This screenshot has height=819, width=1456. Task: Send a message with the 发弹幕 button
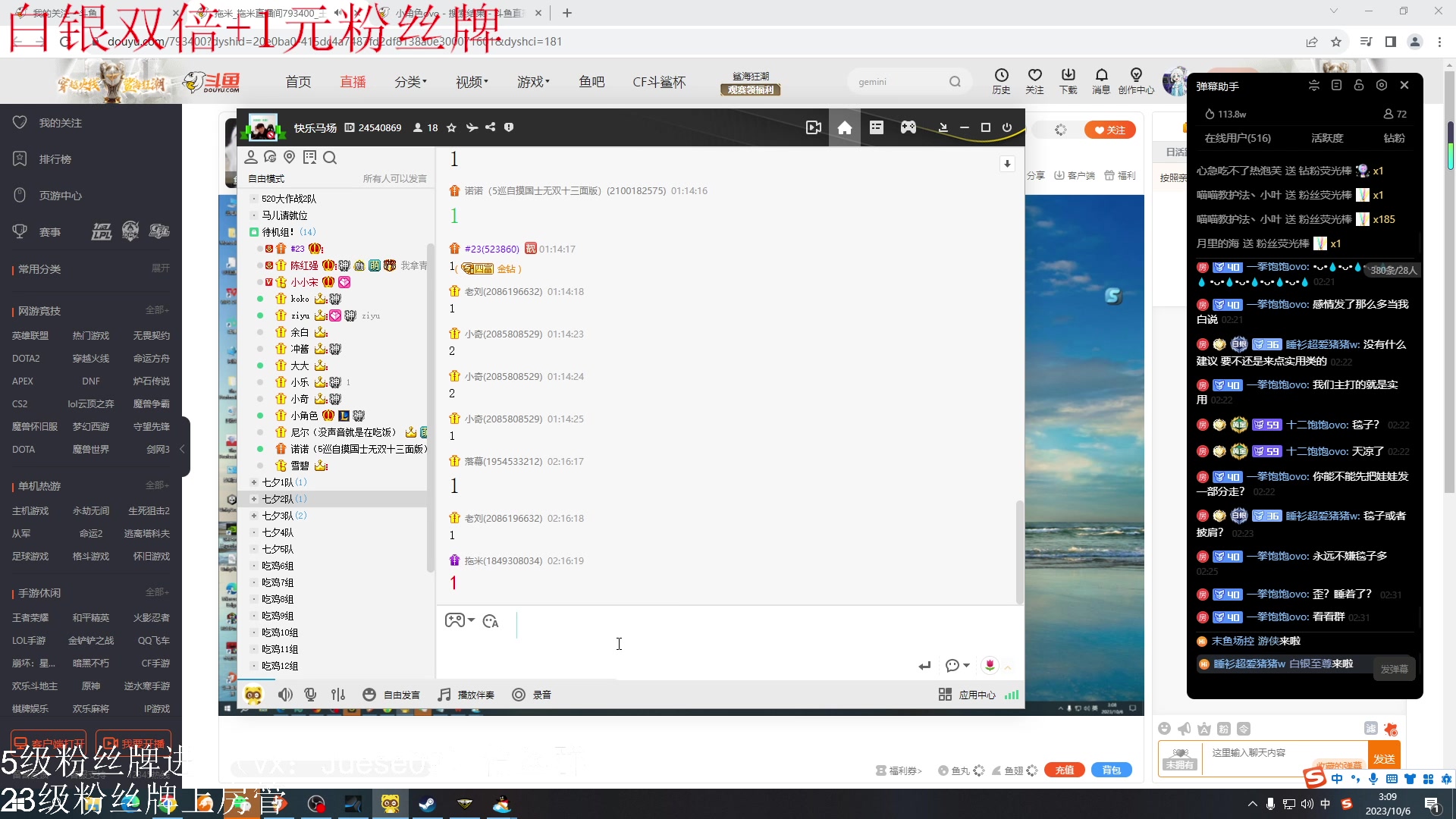click(x=1394, y=669)
